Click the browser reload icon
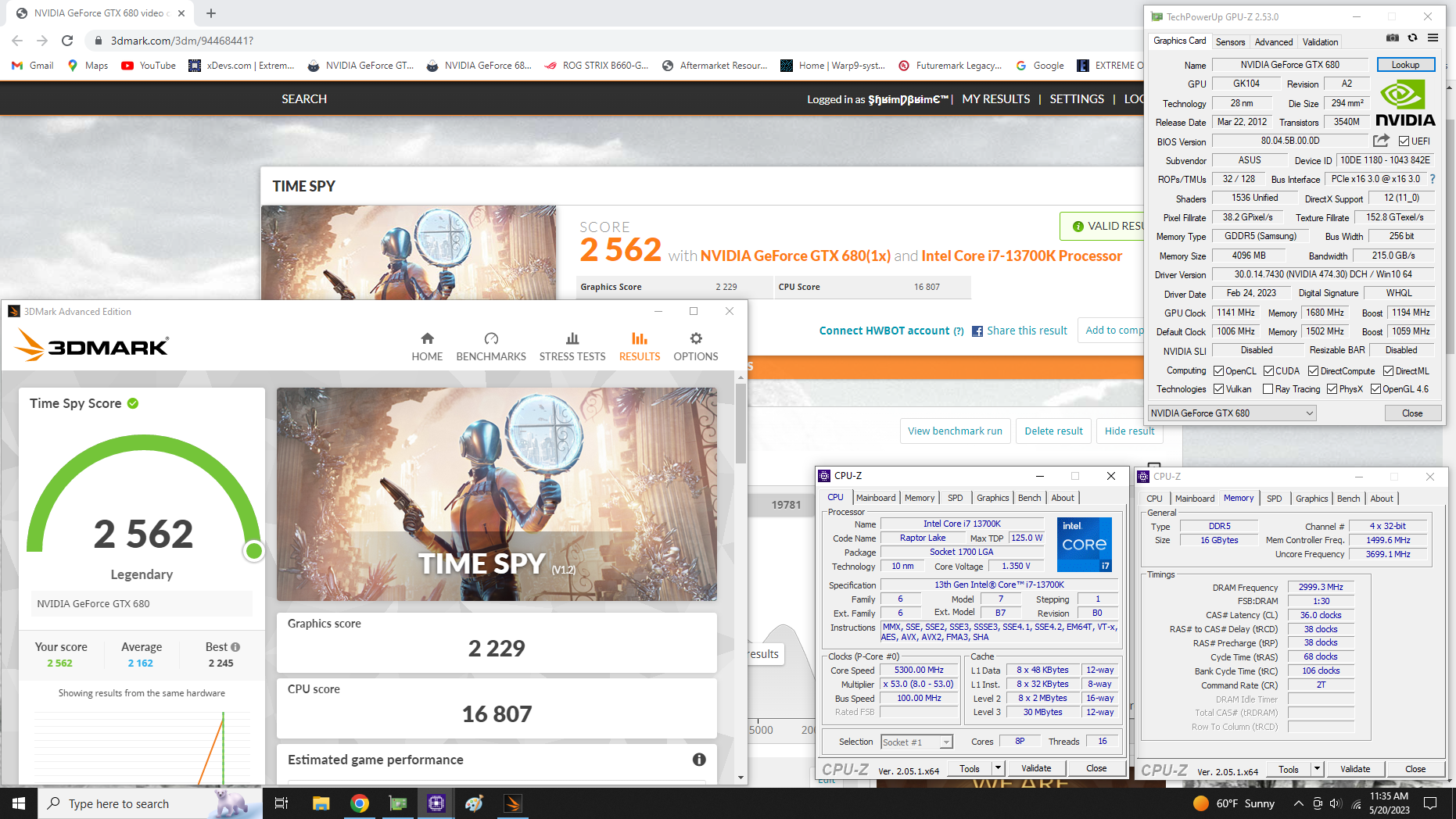This screenshot has height=819, width=1456. coord(67,41)
